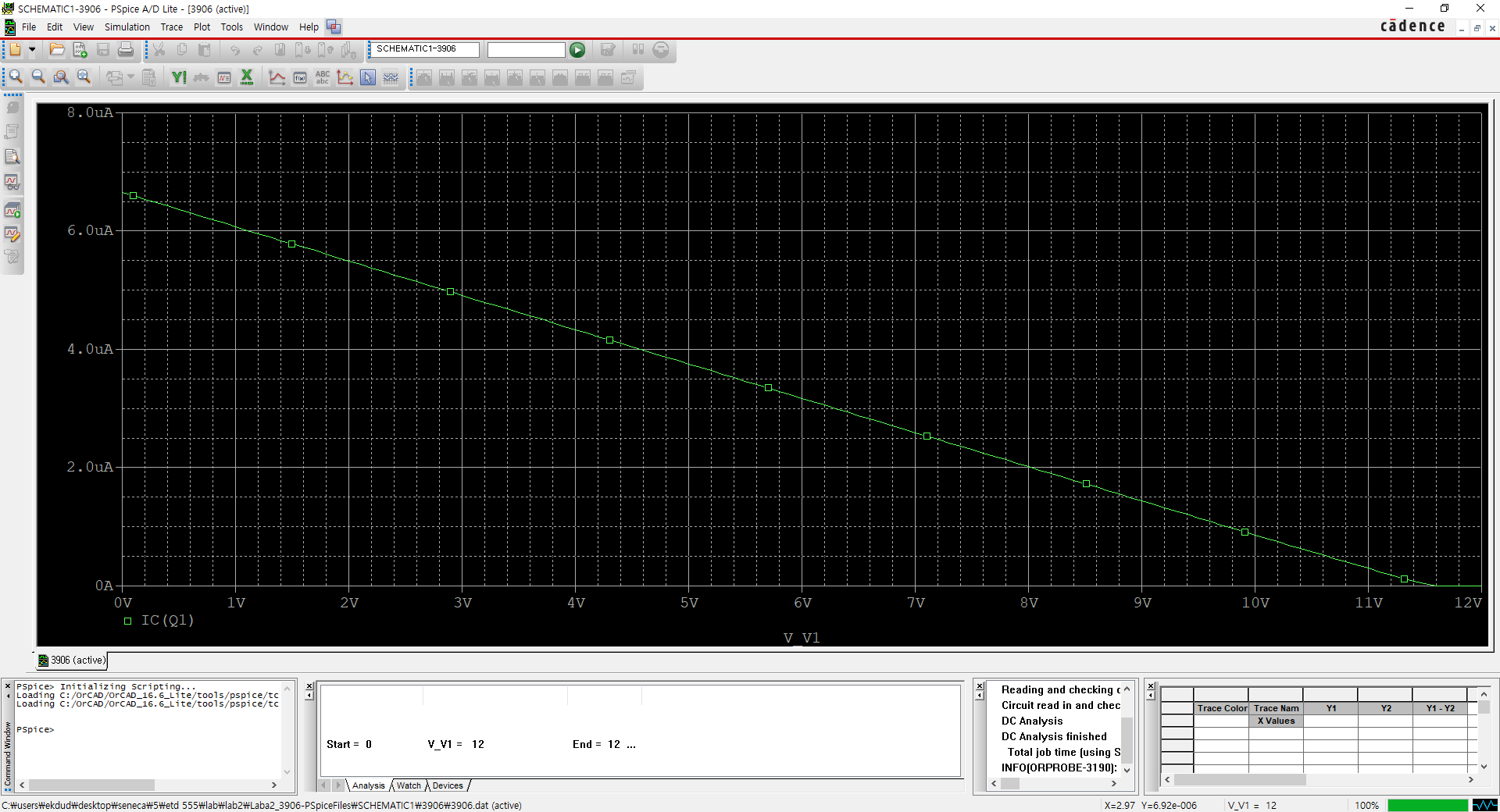Switch to the Watch tab
The width and height of the screenshot is (1500, 812).
click(409, 785)
